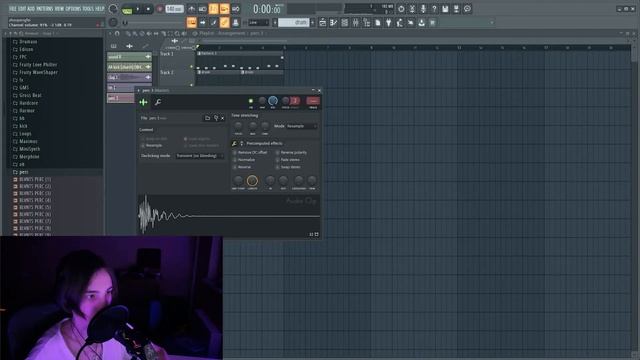Expand the Harmor browser folder

pos(27,111)
